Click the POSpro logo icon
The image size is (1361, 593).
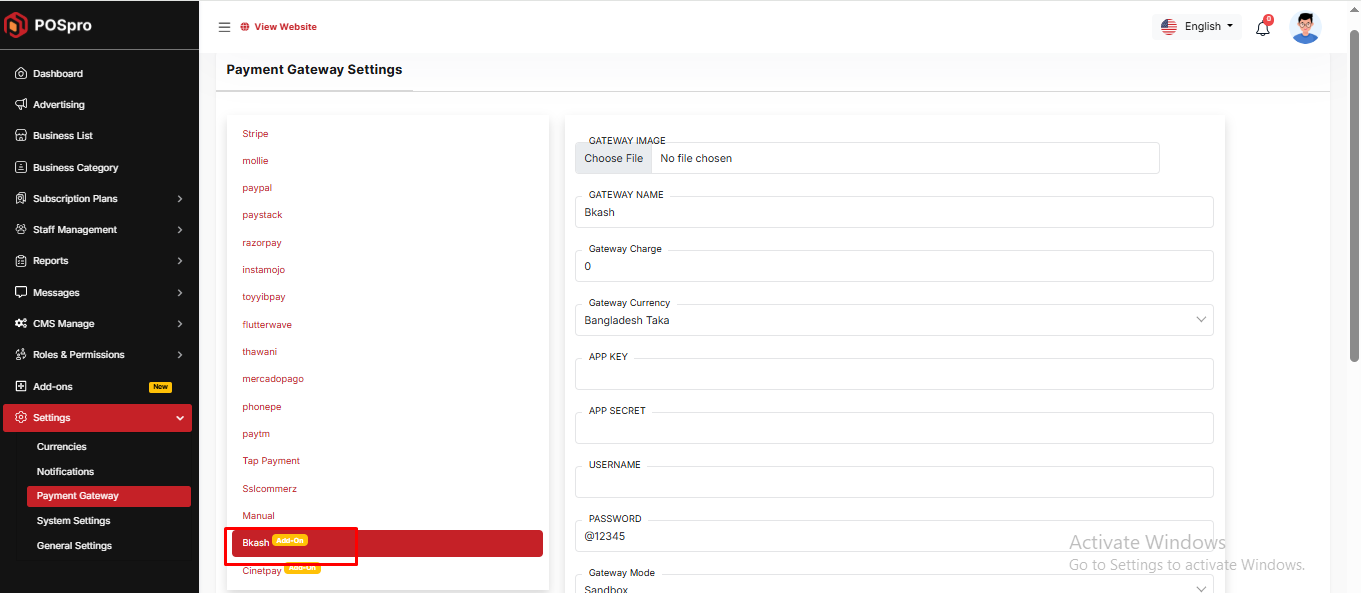16,25
